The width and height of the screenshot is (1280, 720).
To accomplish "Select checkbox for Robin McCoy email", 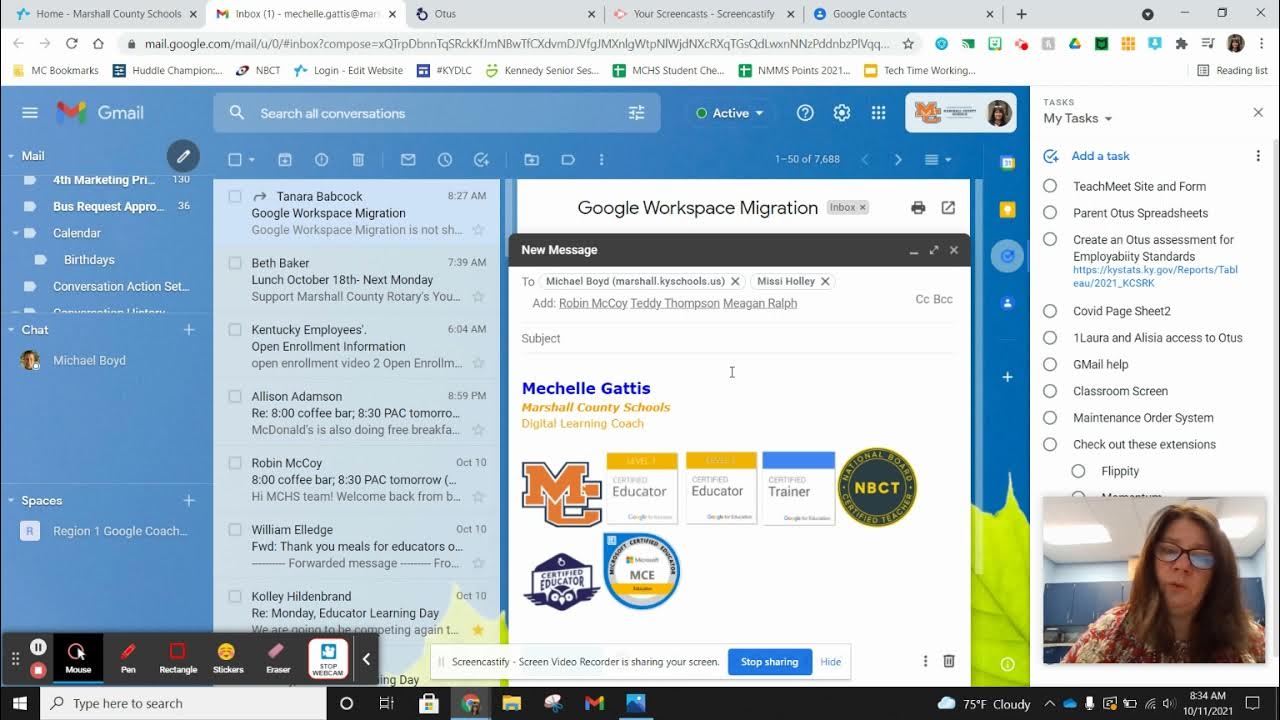I will click(x=235, y=463).
